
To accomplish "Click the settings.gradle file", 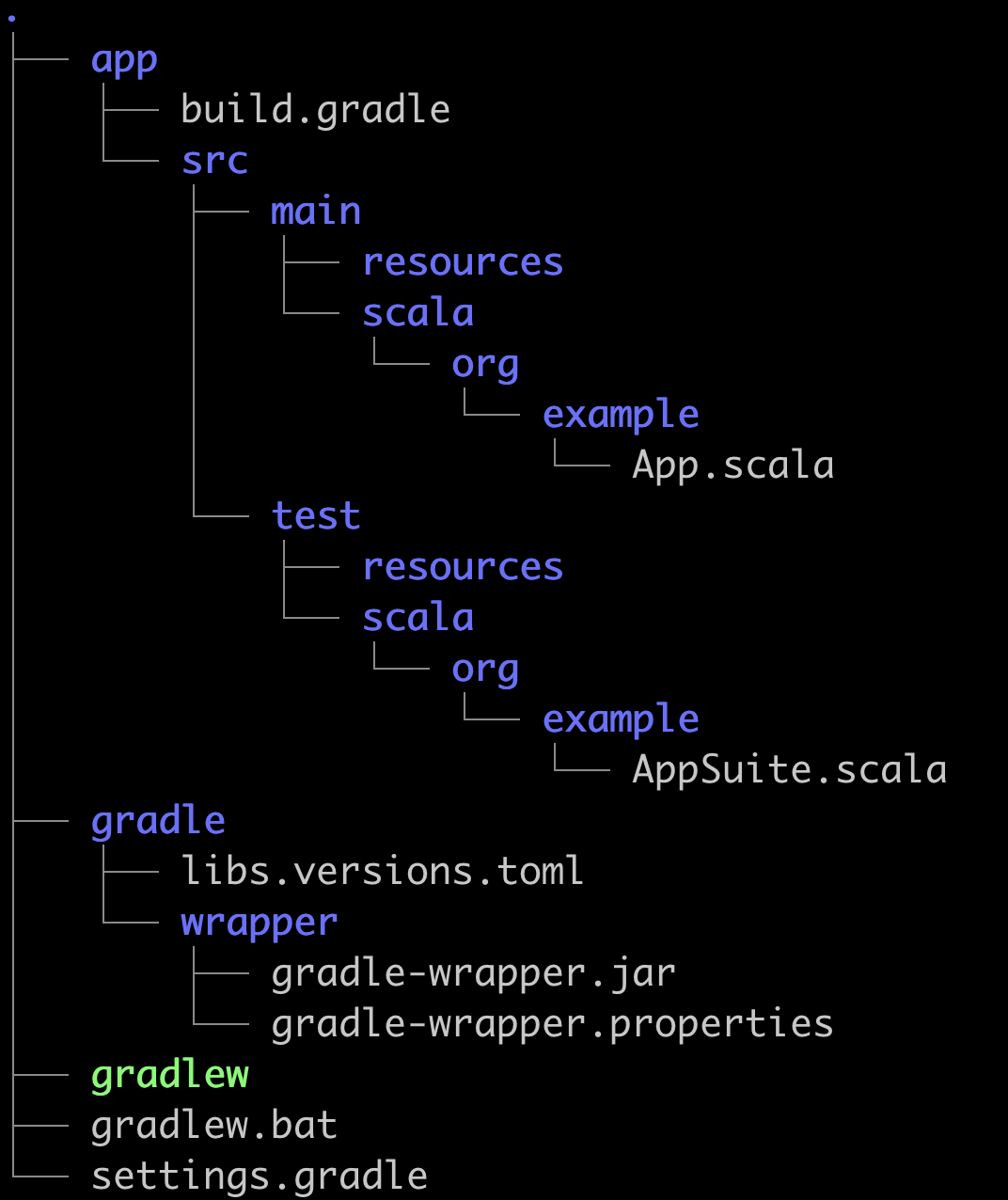I will pos(259,1176).
